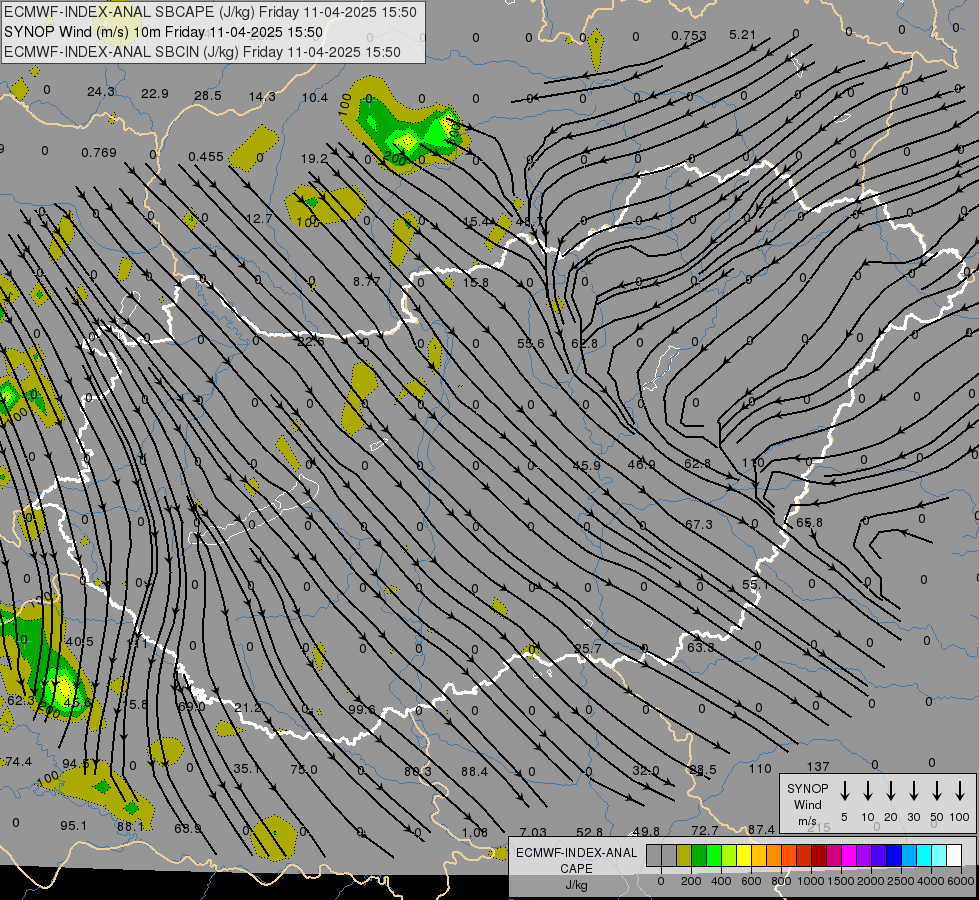This screenshot has height=900, width=979.
Task: Click the ECMWF-INDEX-ANAL SBCAPE title line
Action: [x=210, y=12]
